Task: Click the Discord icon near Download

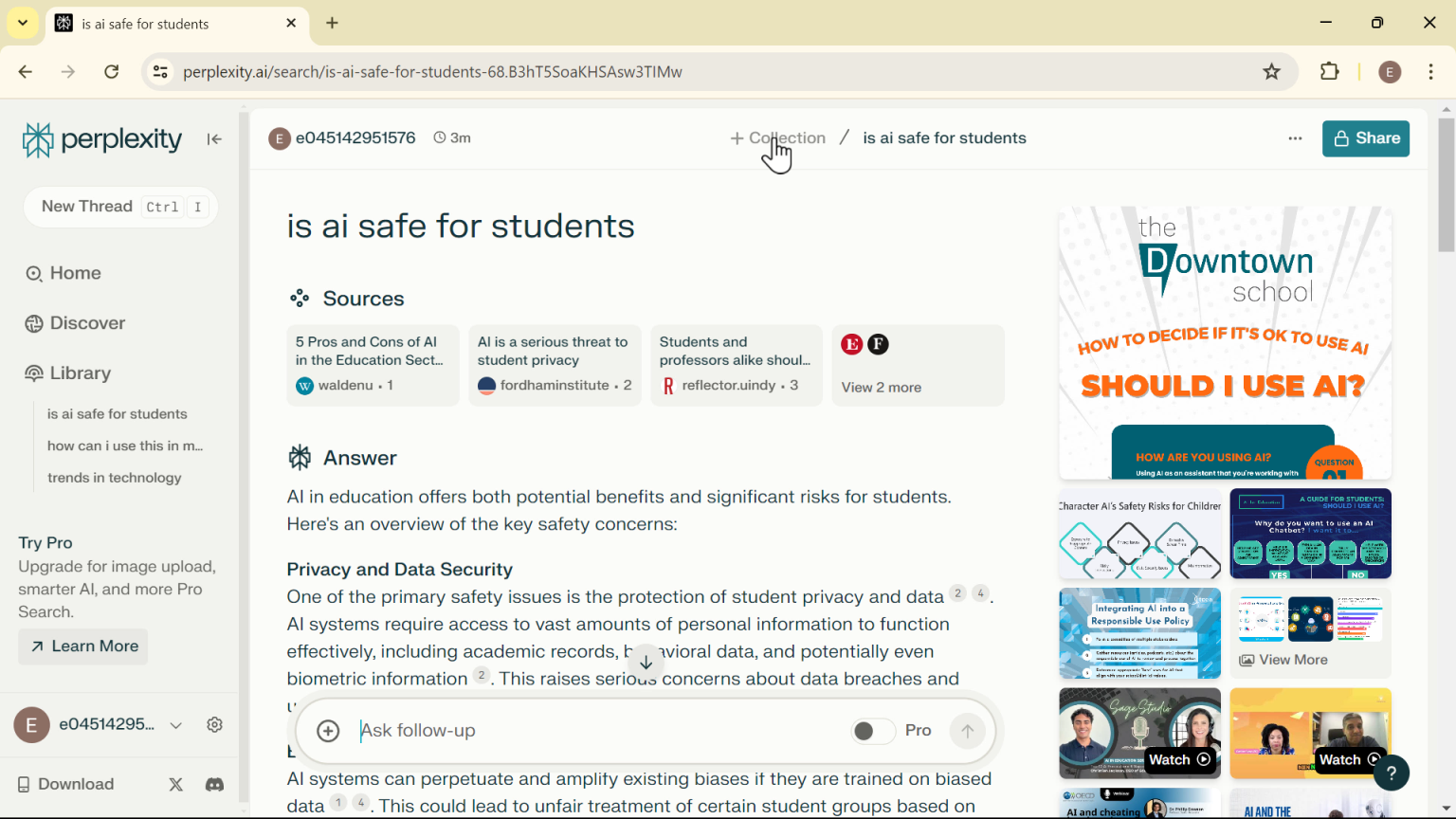Action: (x=214, y=785)
